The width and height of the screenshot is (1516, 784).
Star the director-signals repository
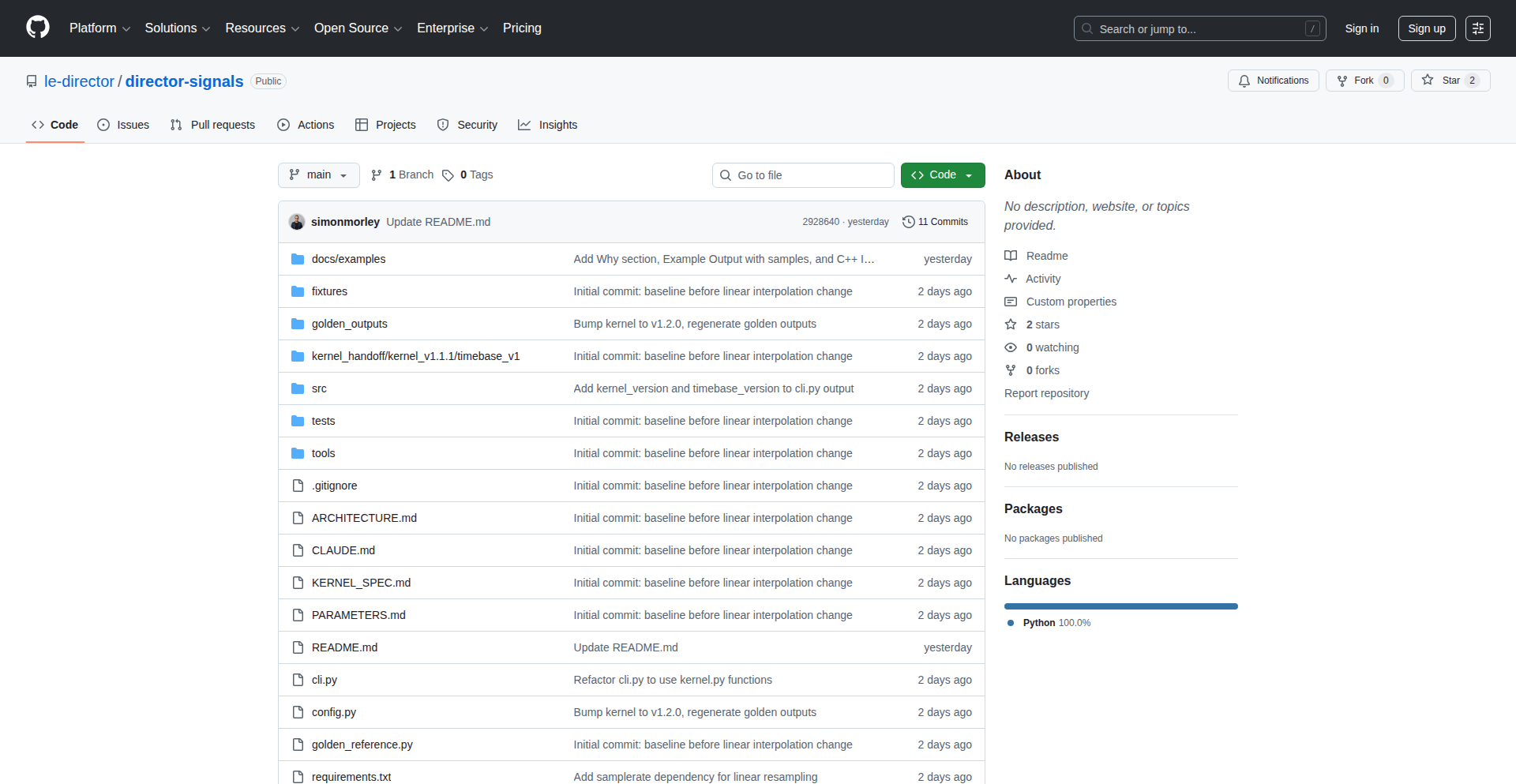pyautogui.click(x=1442, y=81)
